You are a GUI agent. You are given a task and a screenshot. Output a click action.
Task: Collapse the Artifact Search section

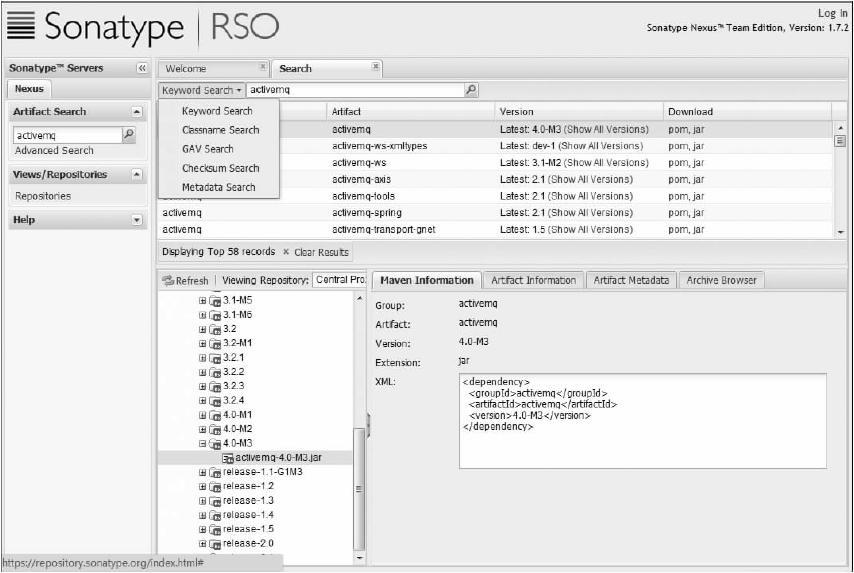(137, 112)
